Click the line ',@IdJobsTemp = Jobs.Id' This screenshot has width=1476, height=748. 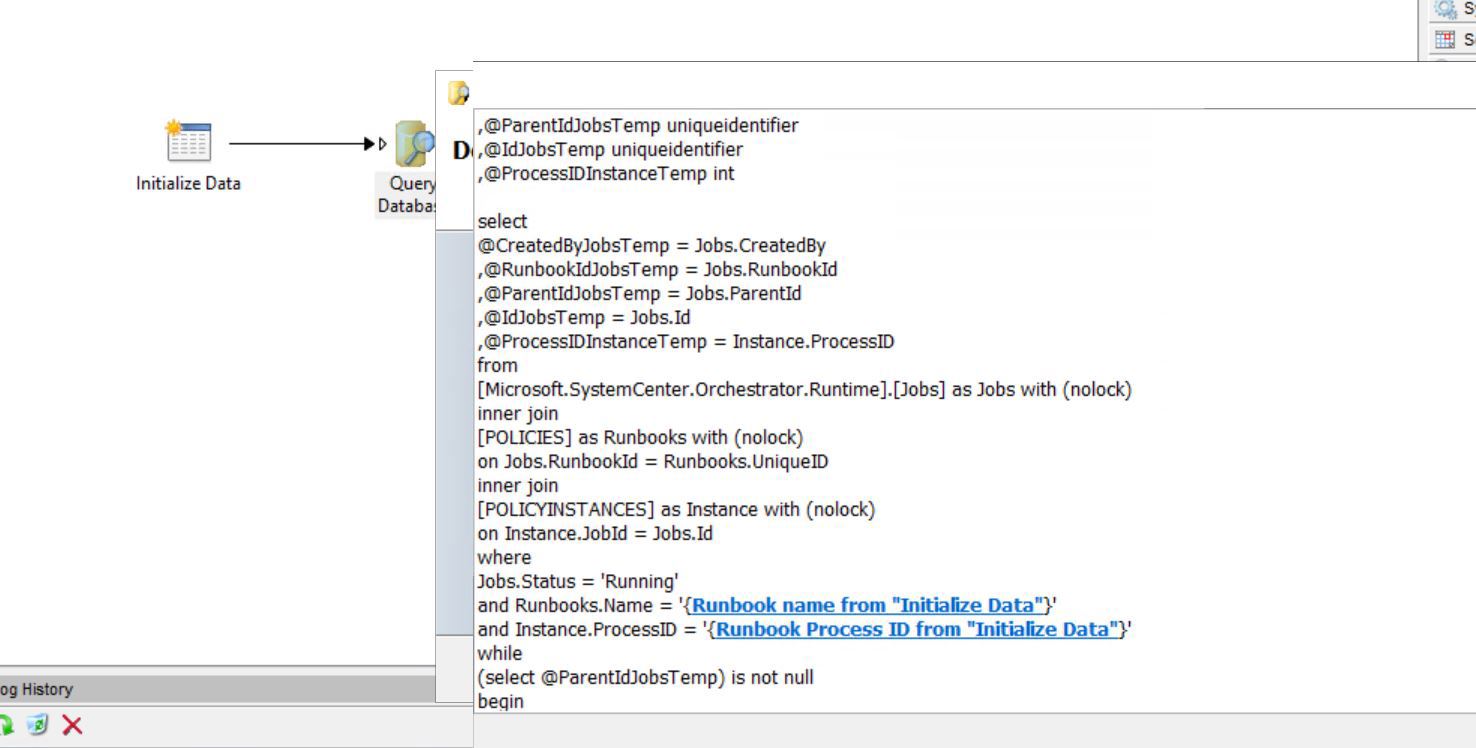click(x=584, y=318)
